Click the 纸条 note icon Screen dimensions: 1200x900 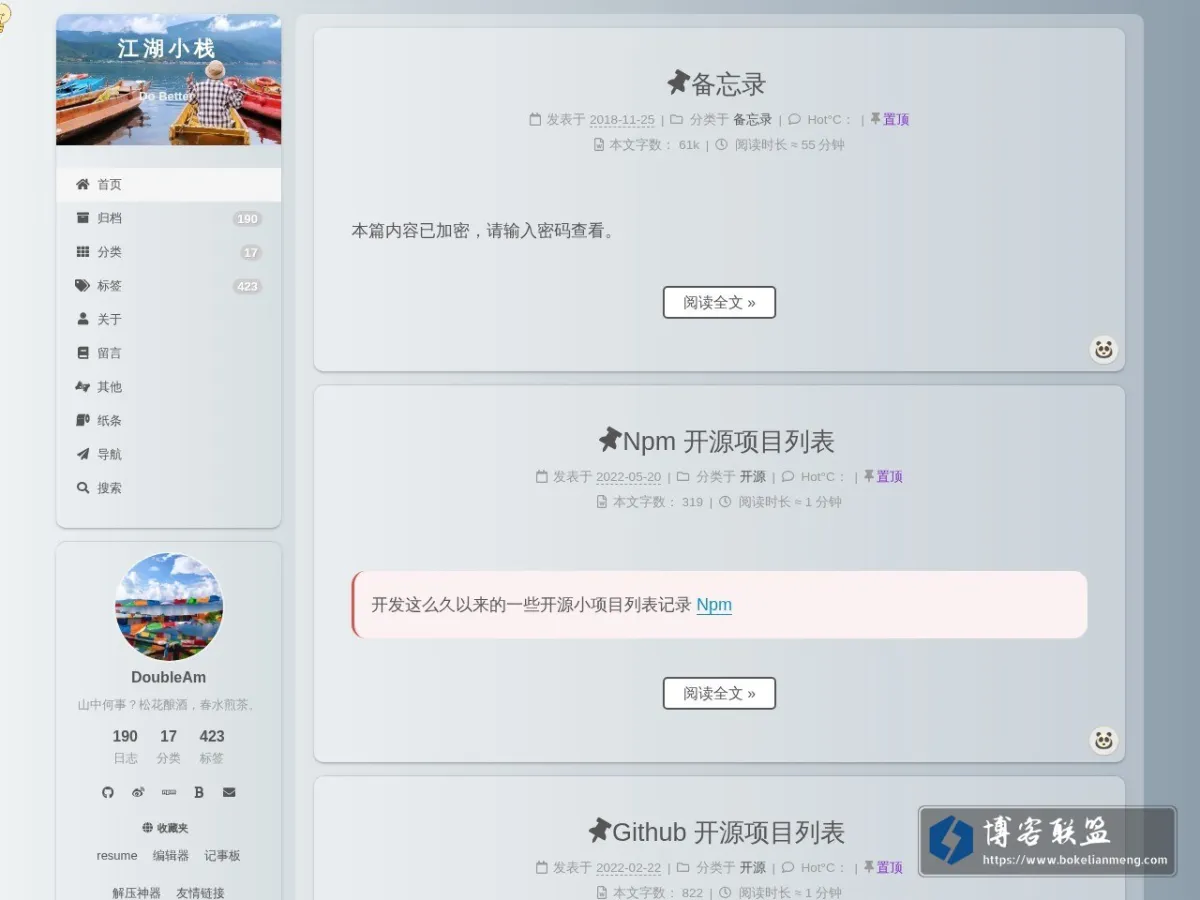tap(83, 420)
